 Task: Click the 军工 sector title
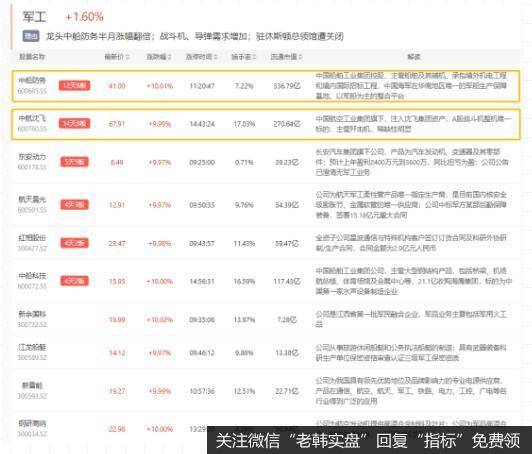pyautogui.click(x=34, y=17)
